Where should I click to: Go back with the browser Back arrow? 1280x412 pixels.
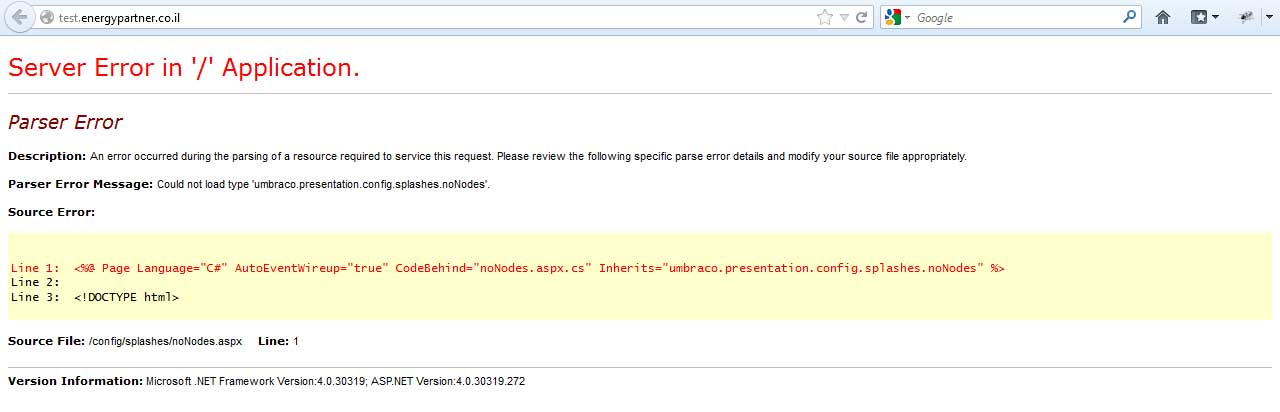(20, 17)
